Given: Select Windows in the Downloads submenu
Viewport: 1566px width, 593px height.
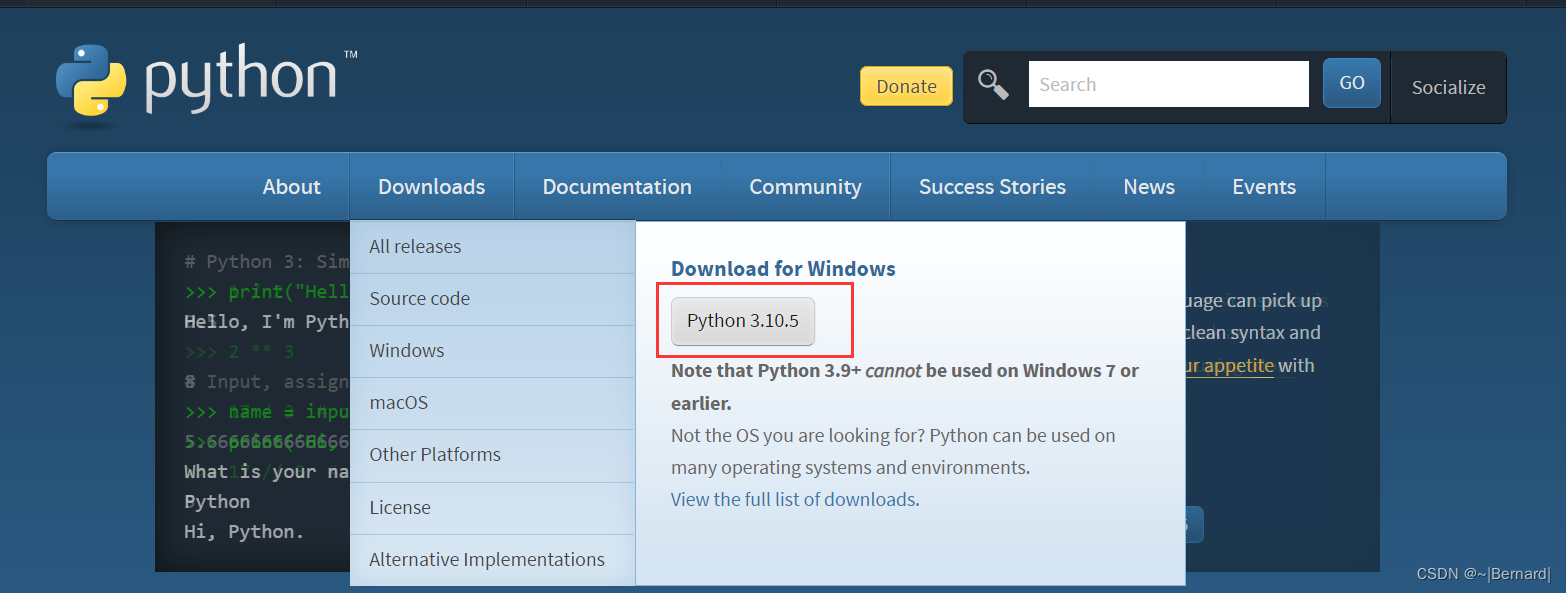Looking at the screenshot, I should click(x=493, y=351).
